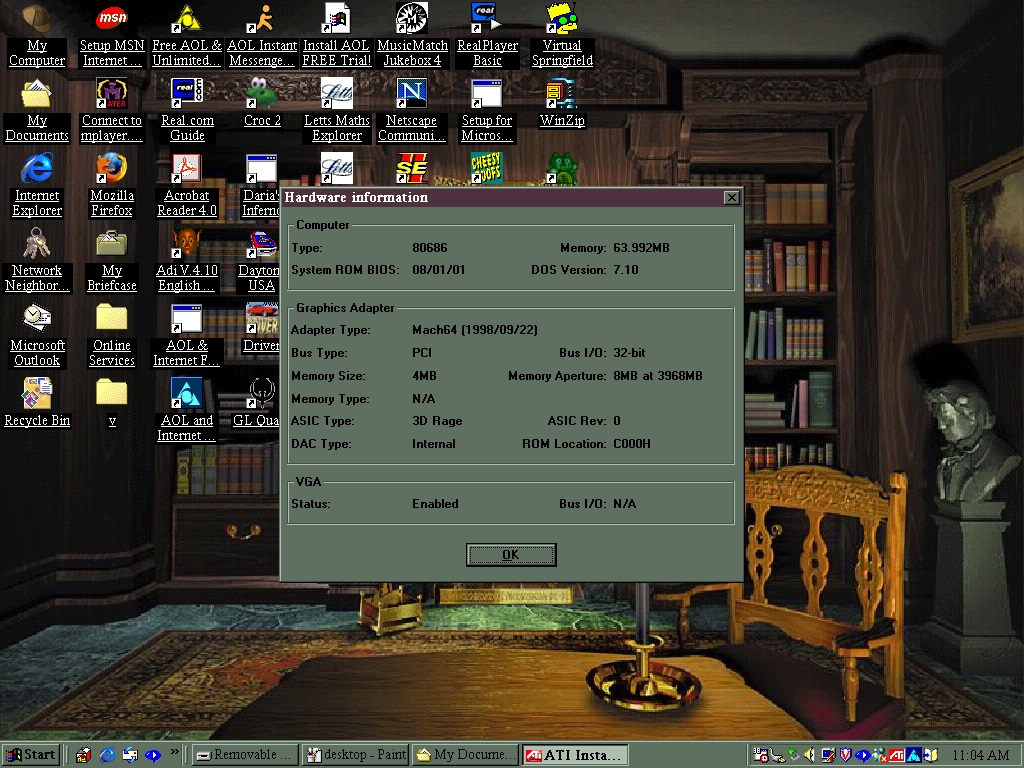Select the My Briefcase icon
This screenshot has height=768, width=1024.
(112, 243)
